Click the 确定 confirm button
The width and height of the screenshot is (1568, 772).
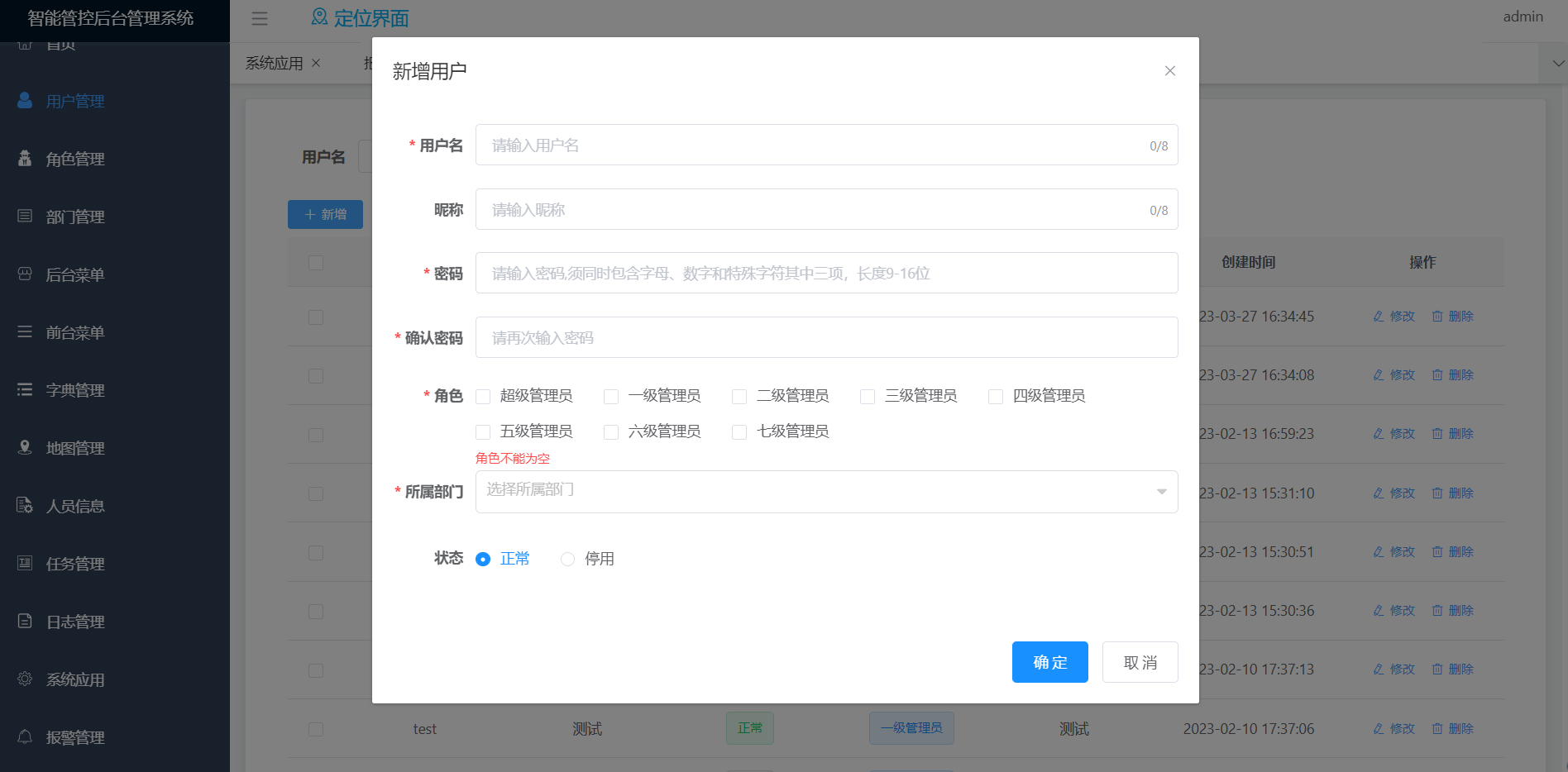tap(1049, 662)
